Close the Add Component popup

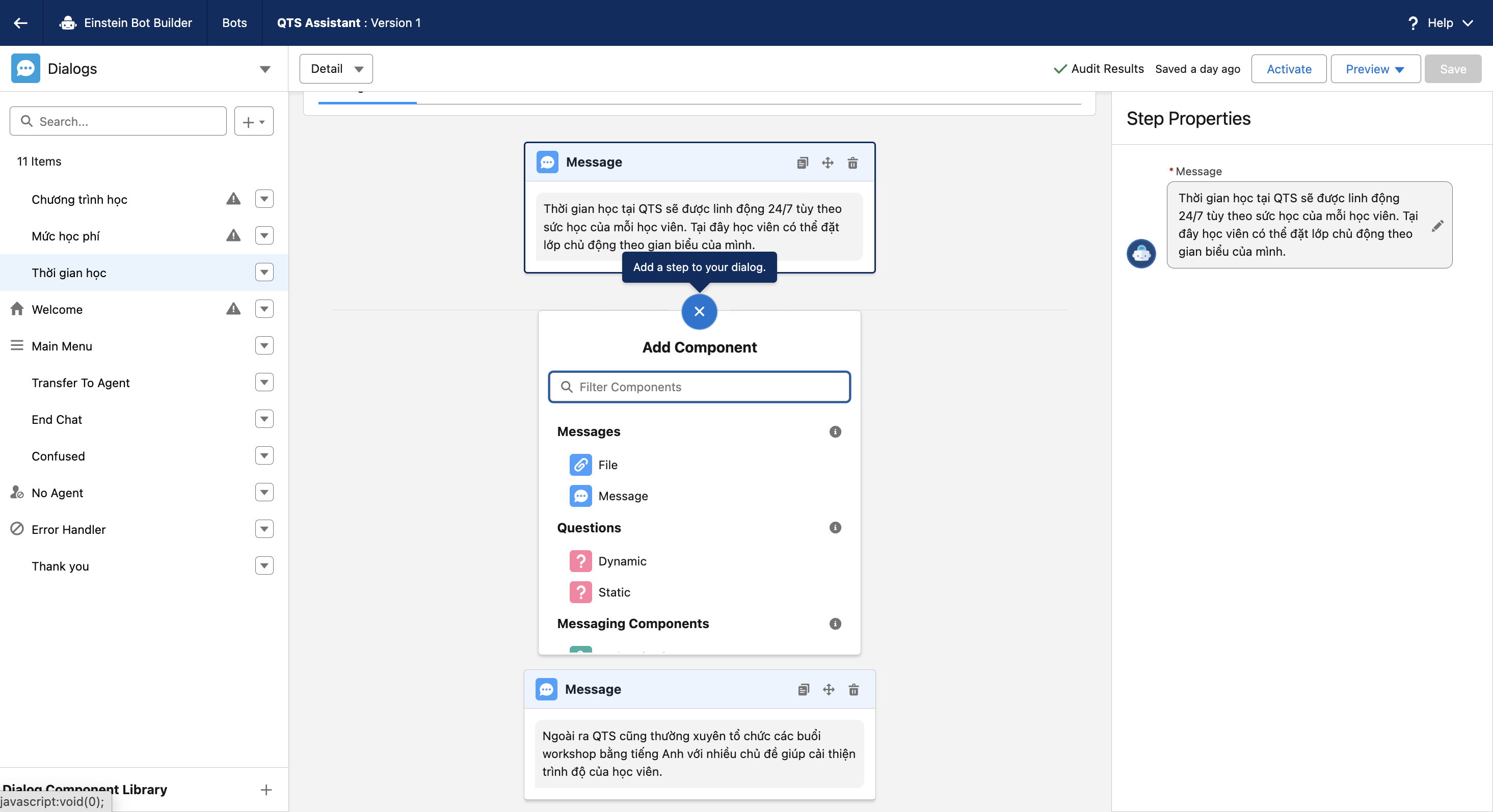pyautogui.click(x=700, y=312)
